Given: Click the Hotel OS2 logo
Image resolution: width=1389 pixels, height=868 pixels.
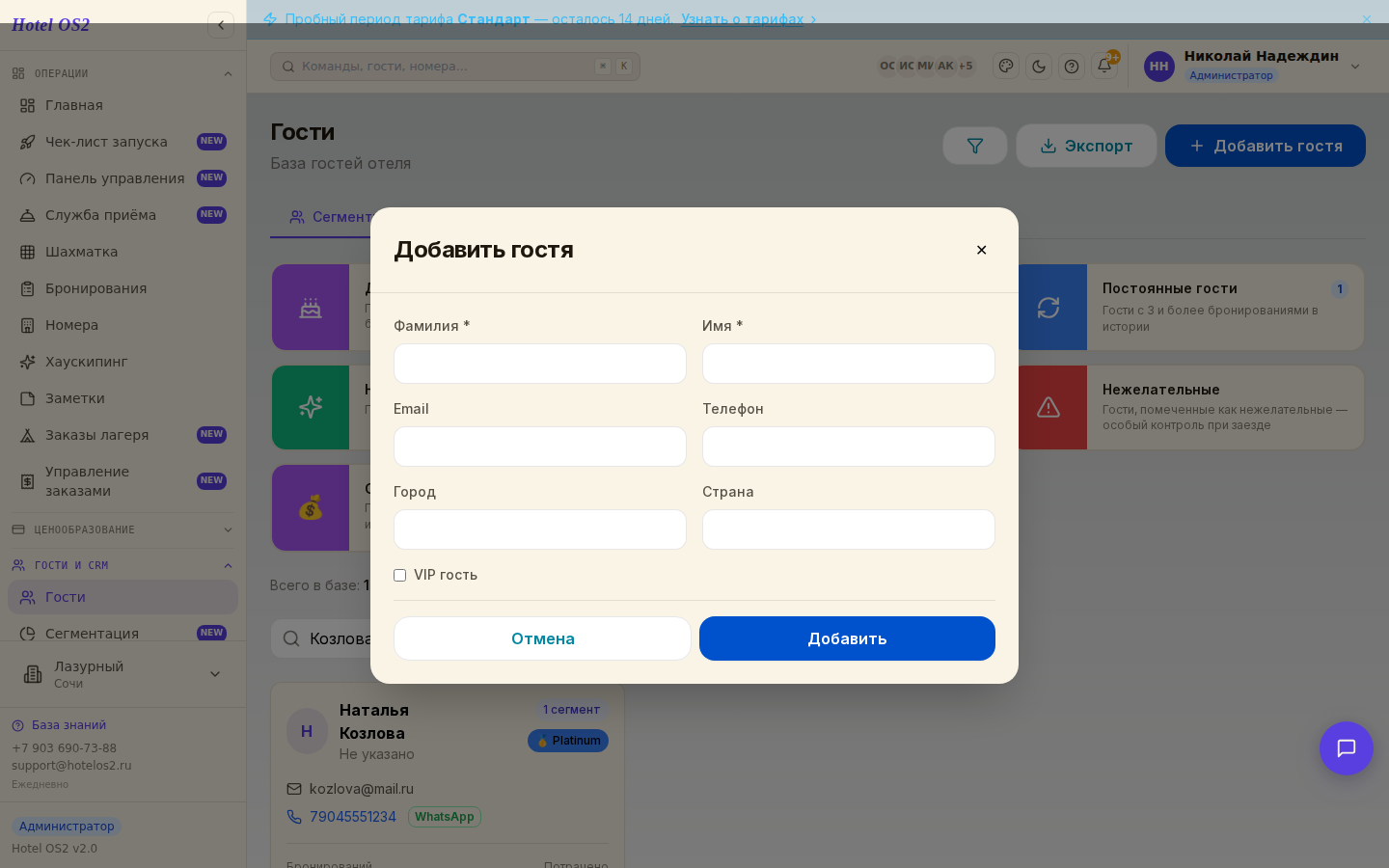Looking at the screenshot, I should [x=50, y=25].
